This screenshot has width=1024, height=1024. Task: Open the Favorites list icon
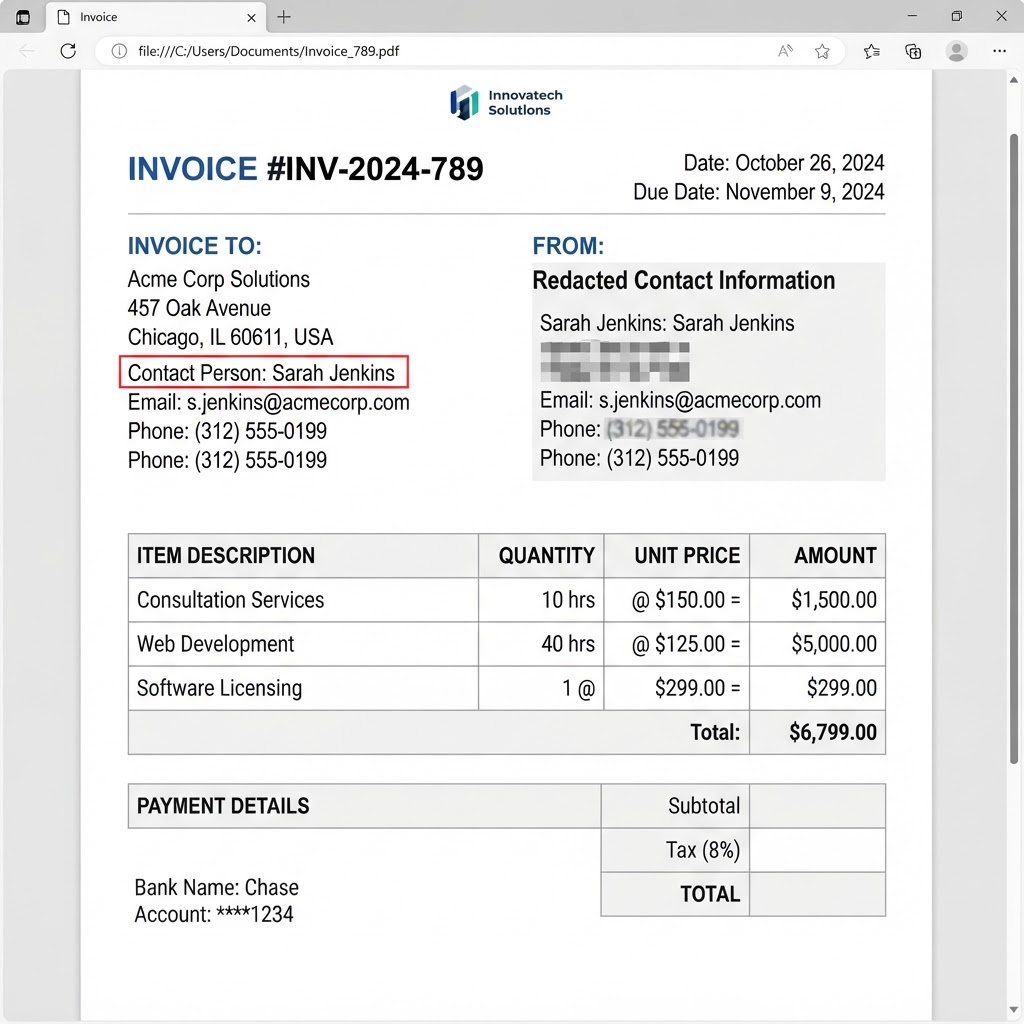(871, 51)
